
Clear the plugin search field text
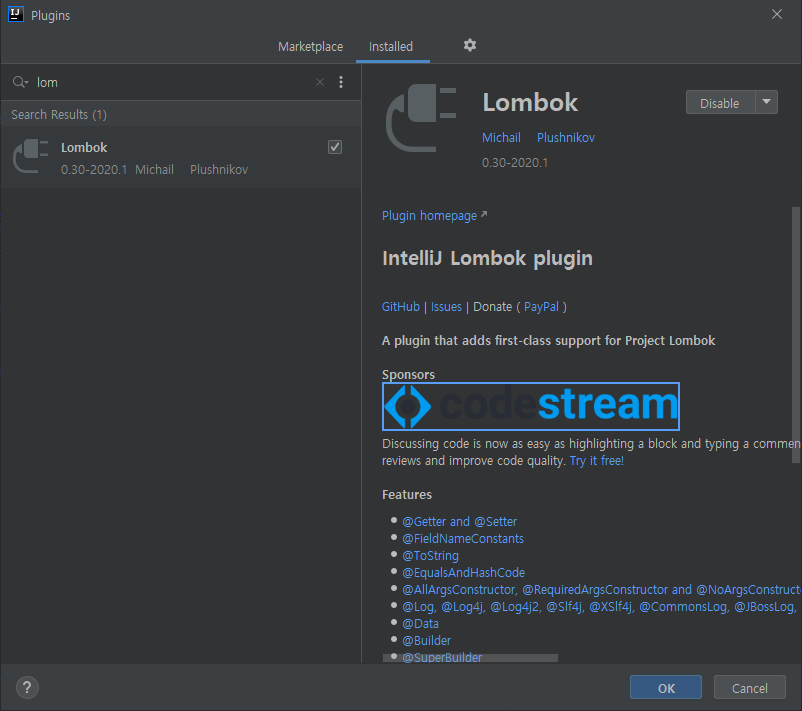(320, 82)
